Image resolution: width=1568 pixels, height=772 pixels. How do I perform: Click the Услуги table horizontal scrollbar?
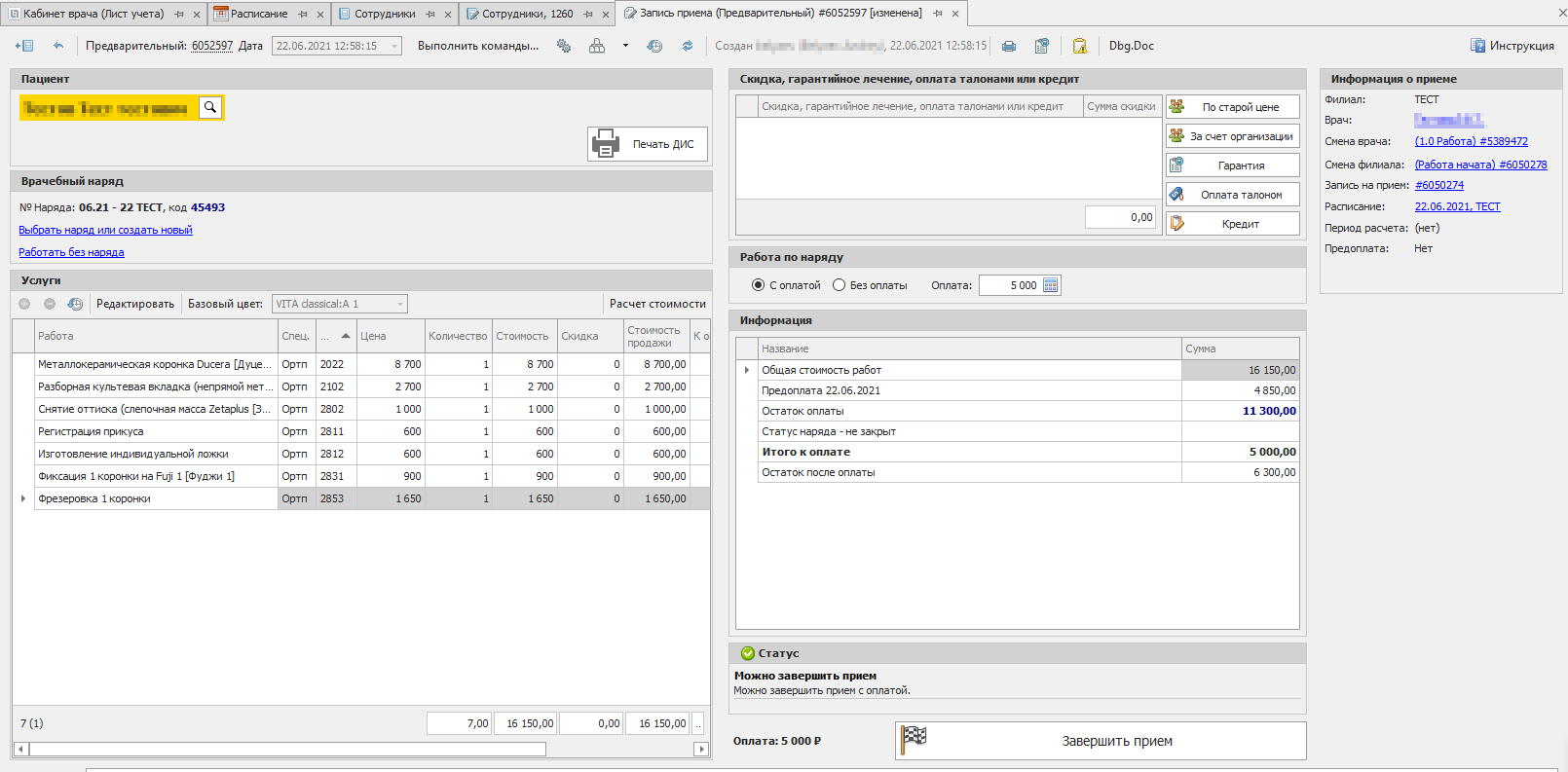[287, 750]
